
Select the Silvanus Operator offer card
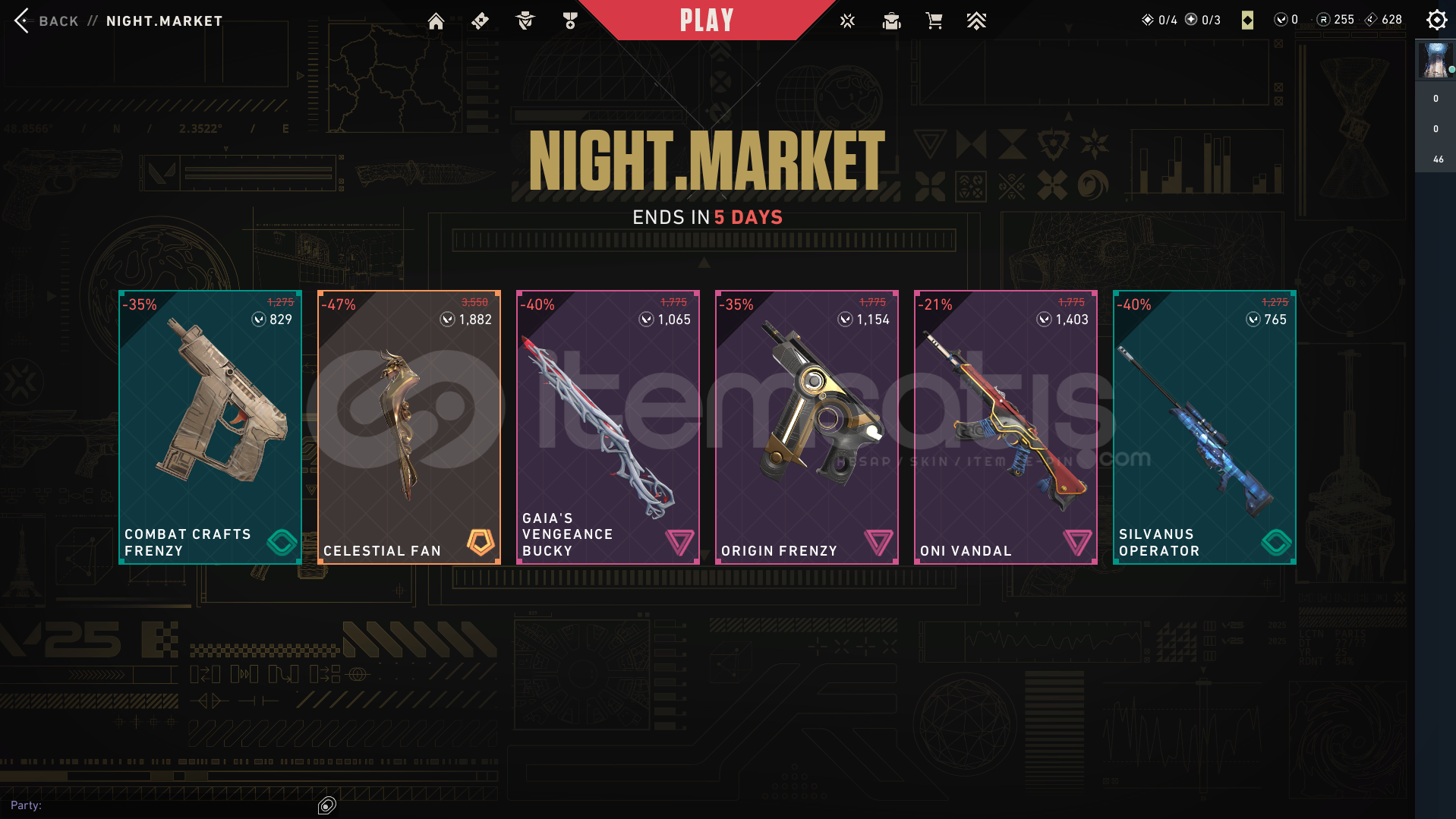pyautogui.click(x=1205, y=427)
